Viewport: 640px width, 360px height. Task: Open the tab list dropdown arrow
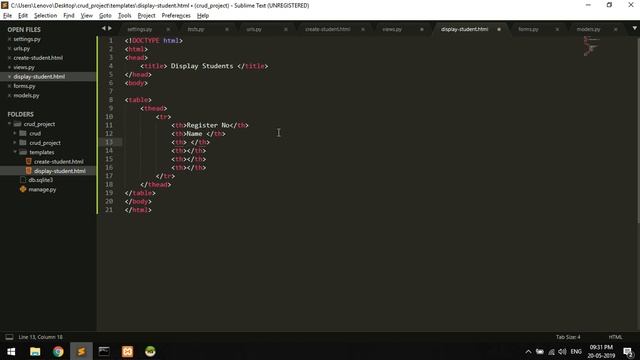tap(635, 28)
